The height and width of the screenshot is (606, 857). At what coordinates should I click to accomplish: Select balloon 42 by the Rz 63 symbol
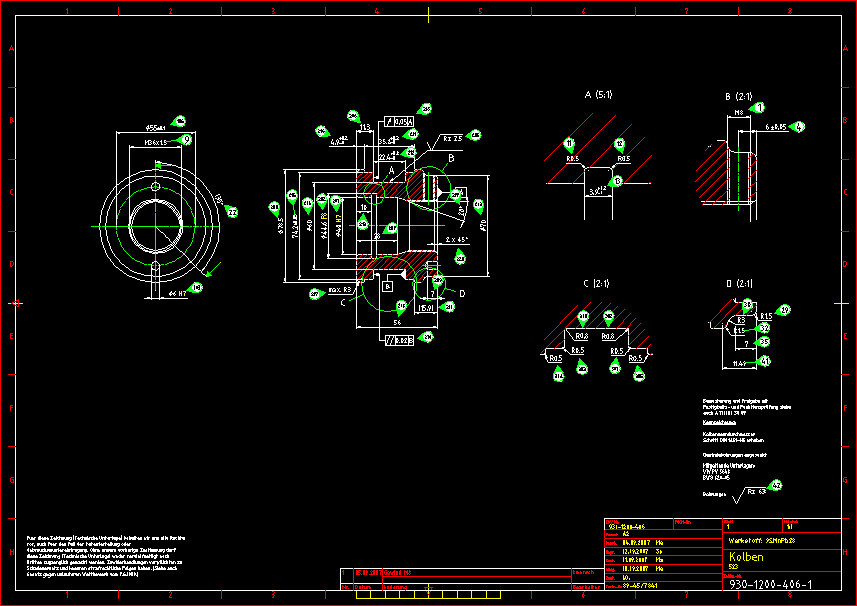click(775, 485)
